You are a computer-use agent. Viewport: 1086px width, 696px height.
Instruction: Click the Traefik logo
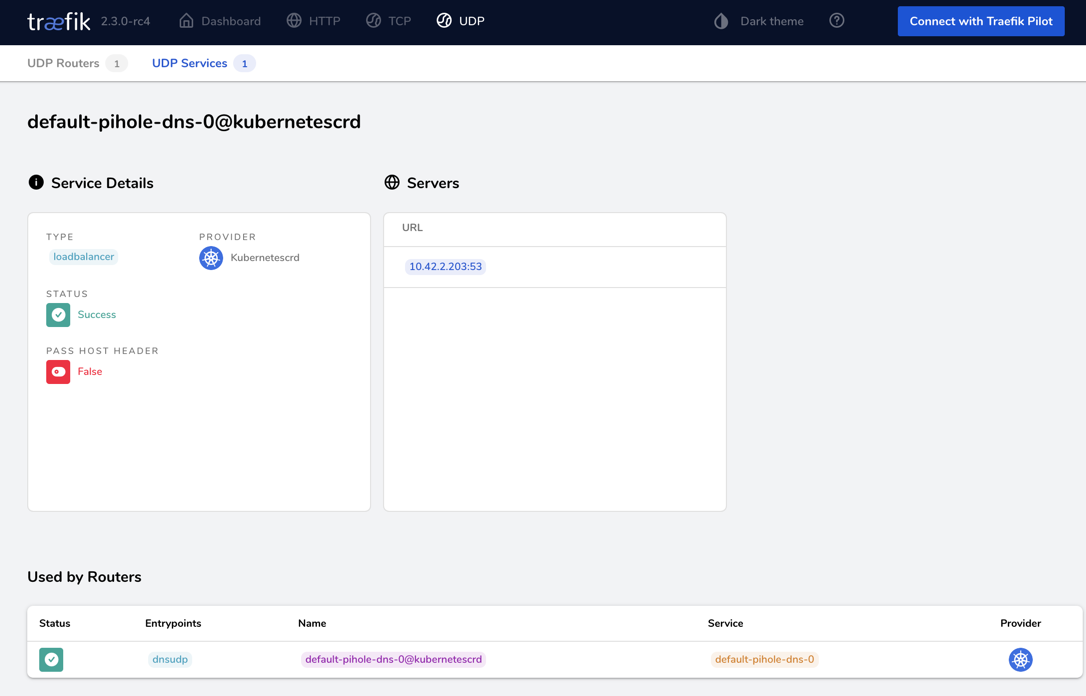[58, 20]
